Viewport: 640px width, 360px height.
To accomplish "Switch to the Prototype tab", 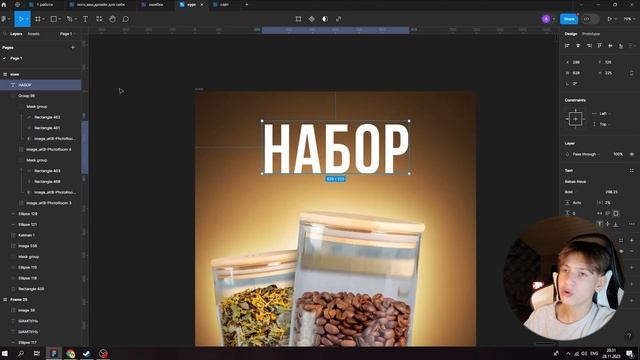I will 591,34.
